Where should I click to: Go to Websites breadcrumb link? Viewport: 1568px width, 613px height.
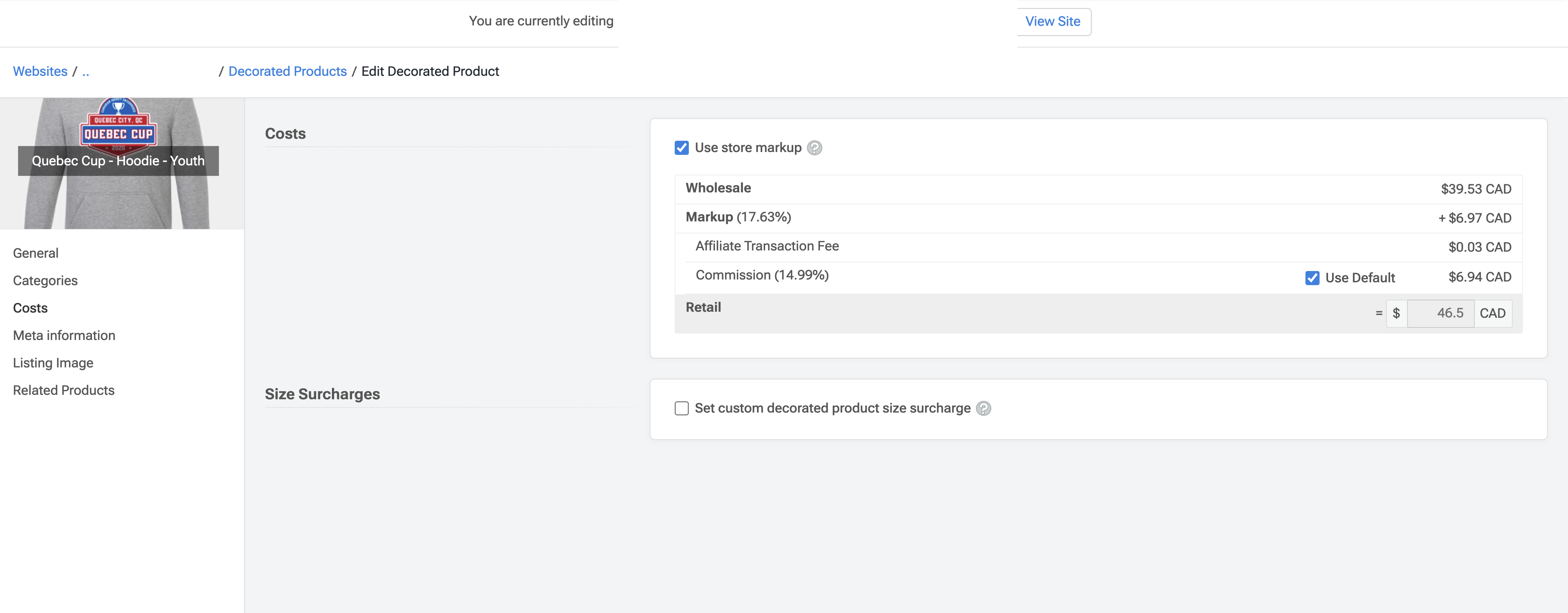coord(40,71)
